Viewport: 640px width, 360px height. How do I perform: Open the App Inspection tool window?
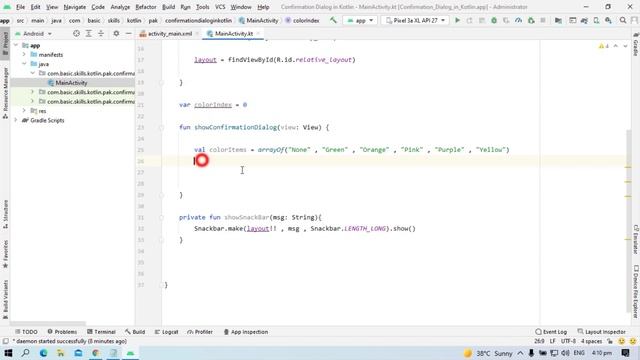pyautogui.click(x=246, y=332)
